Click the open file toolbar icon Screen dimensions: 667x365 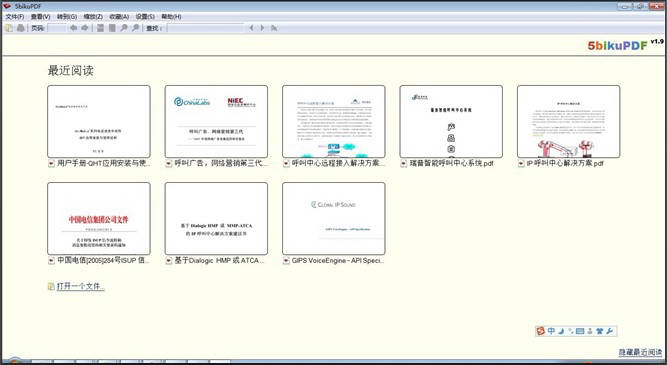coord(9,28)
